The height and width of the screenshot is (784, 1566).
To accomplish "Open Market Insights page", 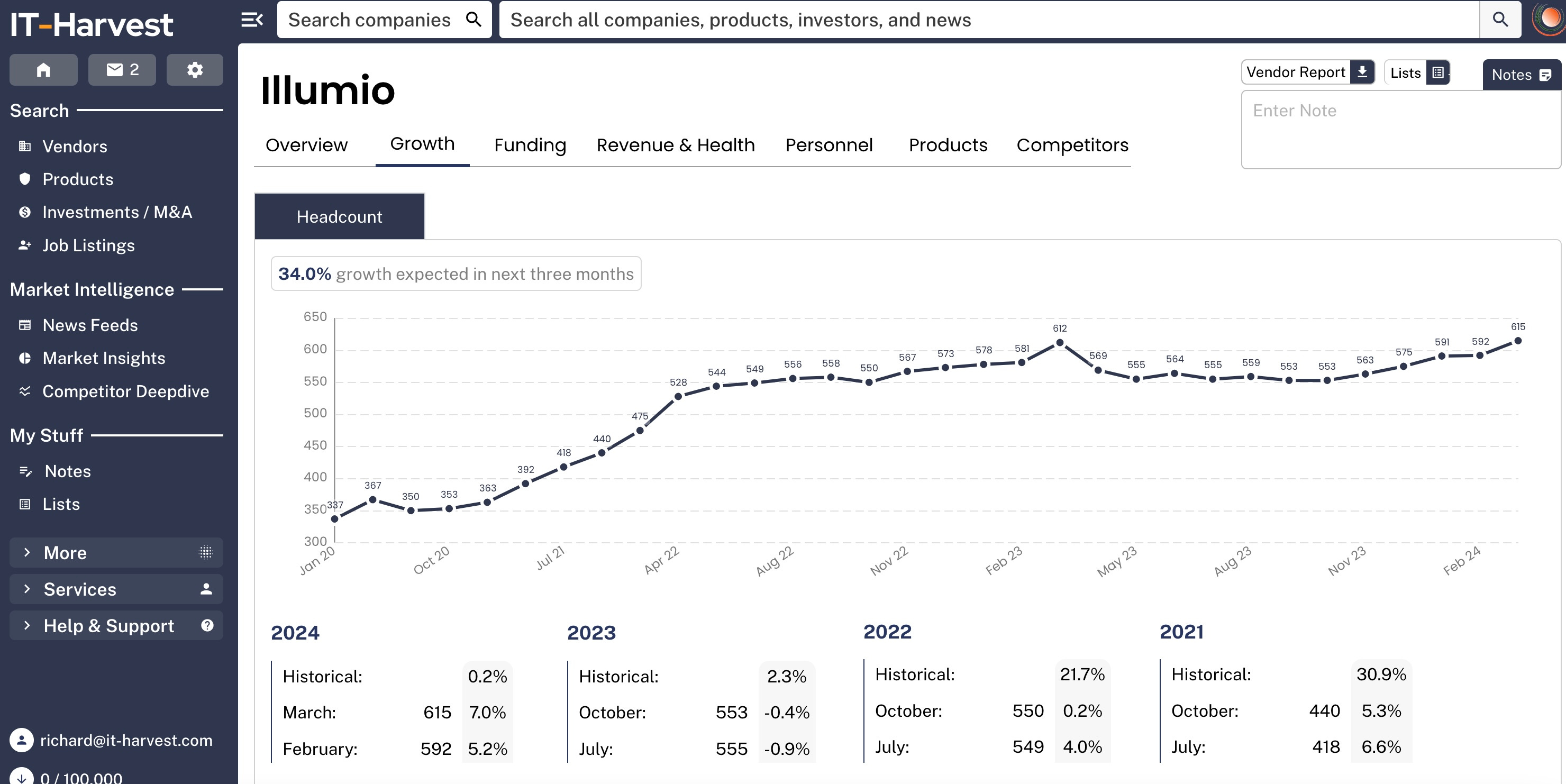I will (x=104, y=358).
